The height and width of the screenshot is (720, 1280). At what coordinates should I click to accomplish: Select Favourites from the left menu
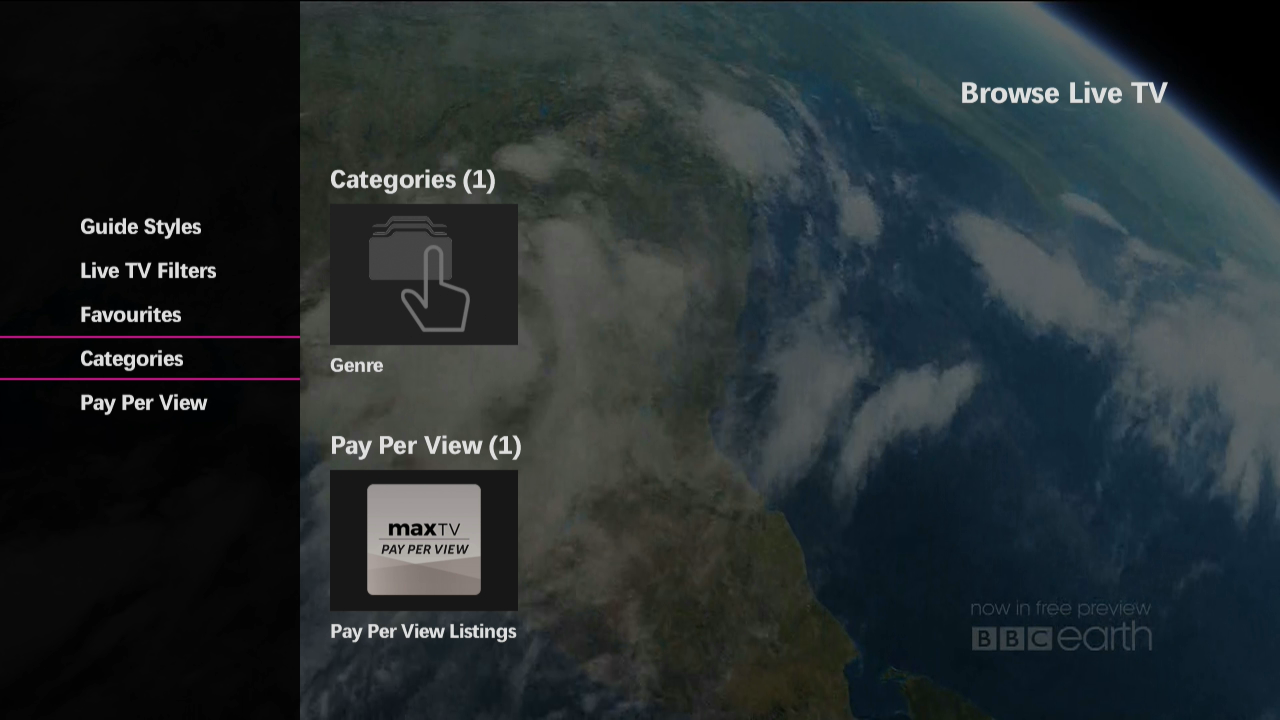tap(130, 314)
